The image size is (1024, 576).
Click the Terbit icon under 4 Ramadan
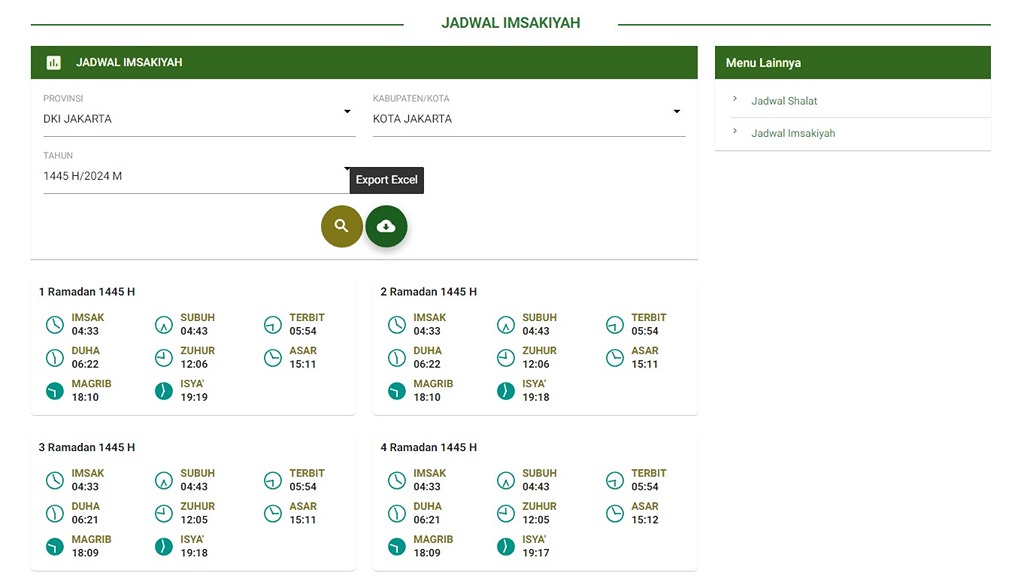pyautogui.click(x=615, y=481)
